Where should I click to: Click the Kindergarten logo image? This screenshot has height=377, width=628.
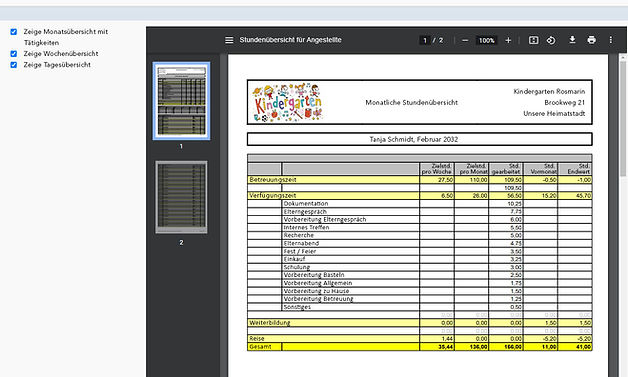click(287, 102)
